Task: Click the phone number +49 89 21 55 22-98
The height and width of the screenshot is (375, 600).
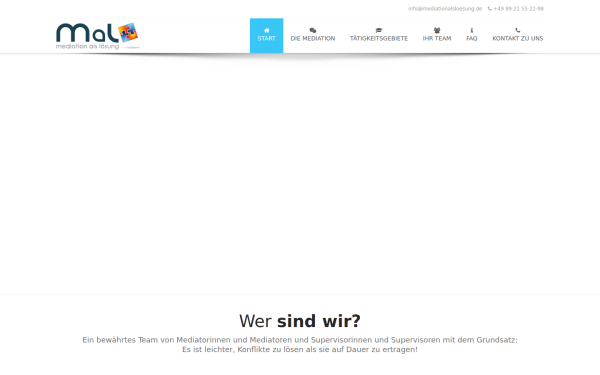Action: pos(518,8)
